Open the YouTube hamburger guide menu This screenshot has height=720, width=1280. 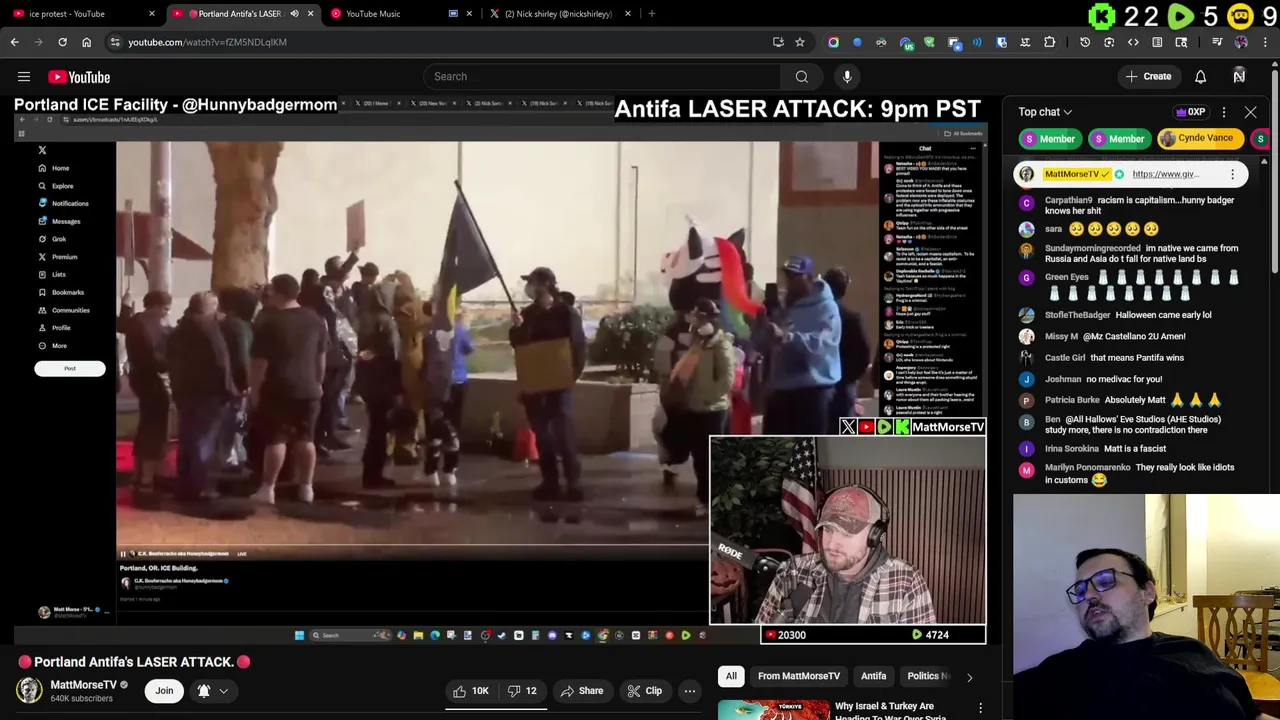click(x=24, y=77)
